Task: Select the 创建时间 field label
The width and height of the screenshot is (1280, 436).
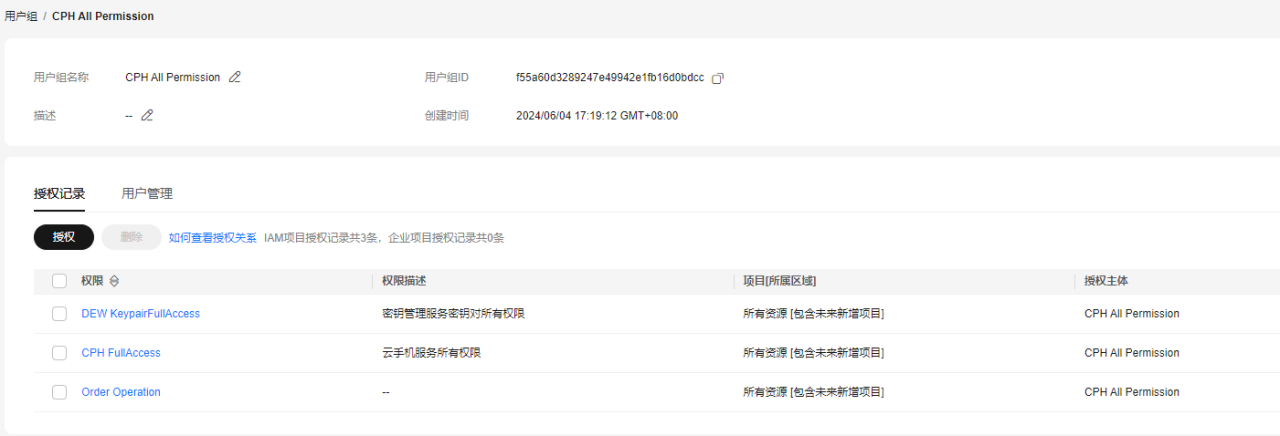Action: pos(446,116)
